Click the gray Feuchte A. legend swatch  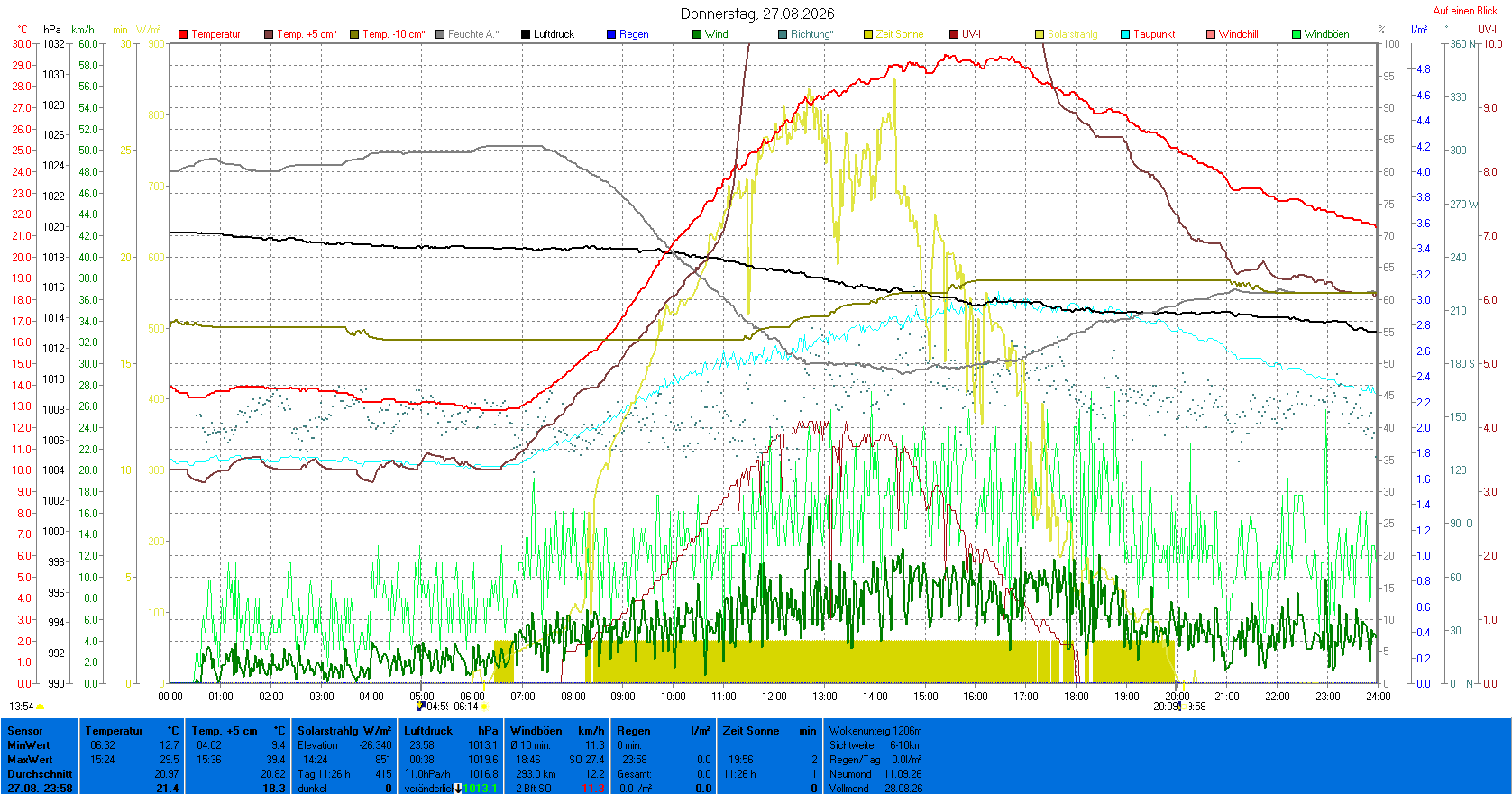coord(440,34)
